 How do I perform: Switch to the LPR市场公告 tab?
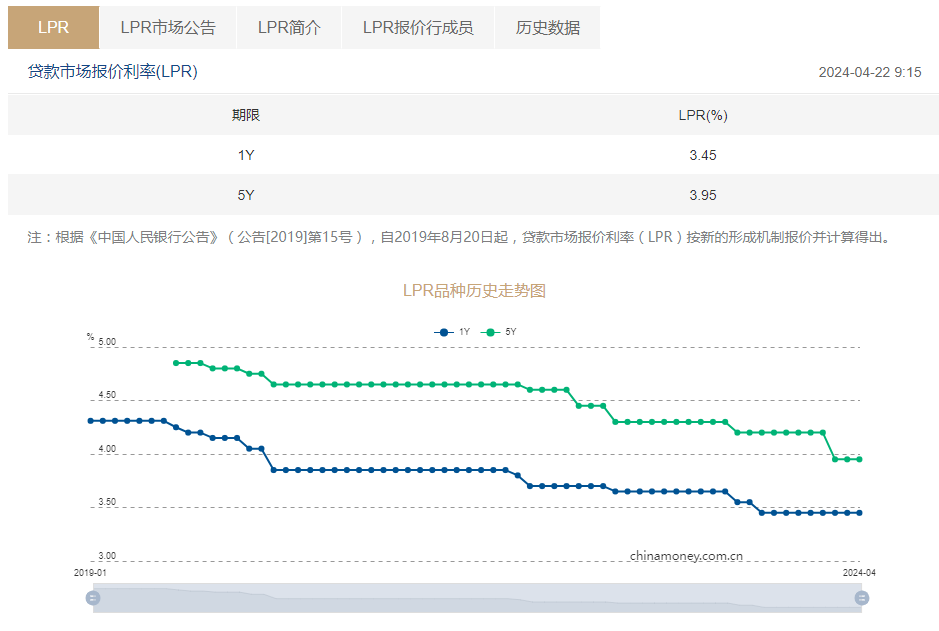point(168,27)
